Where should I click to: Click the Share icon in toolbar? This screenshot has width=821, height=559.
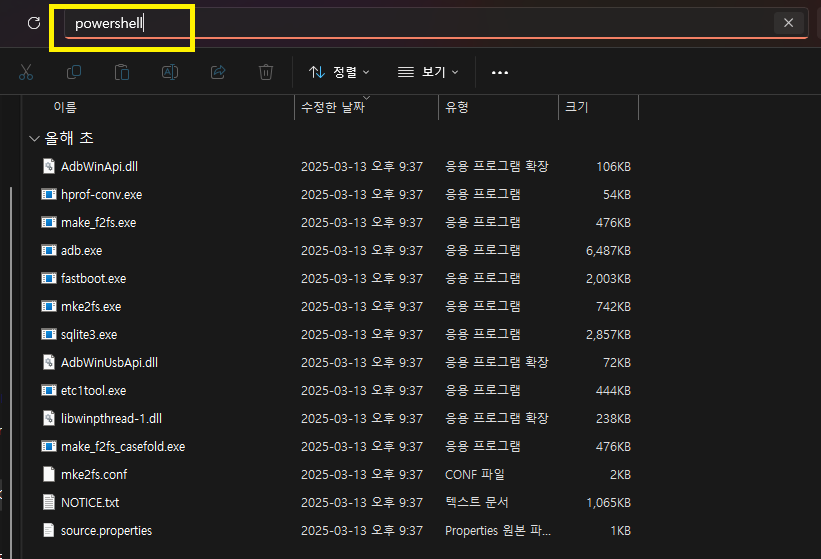tap(218, 72)
